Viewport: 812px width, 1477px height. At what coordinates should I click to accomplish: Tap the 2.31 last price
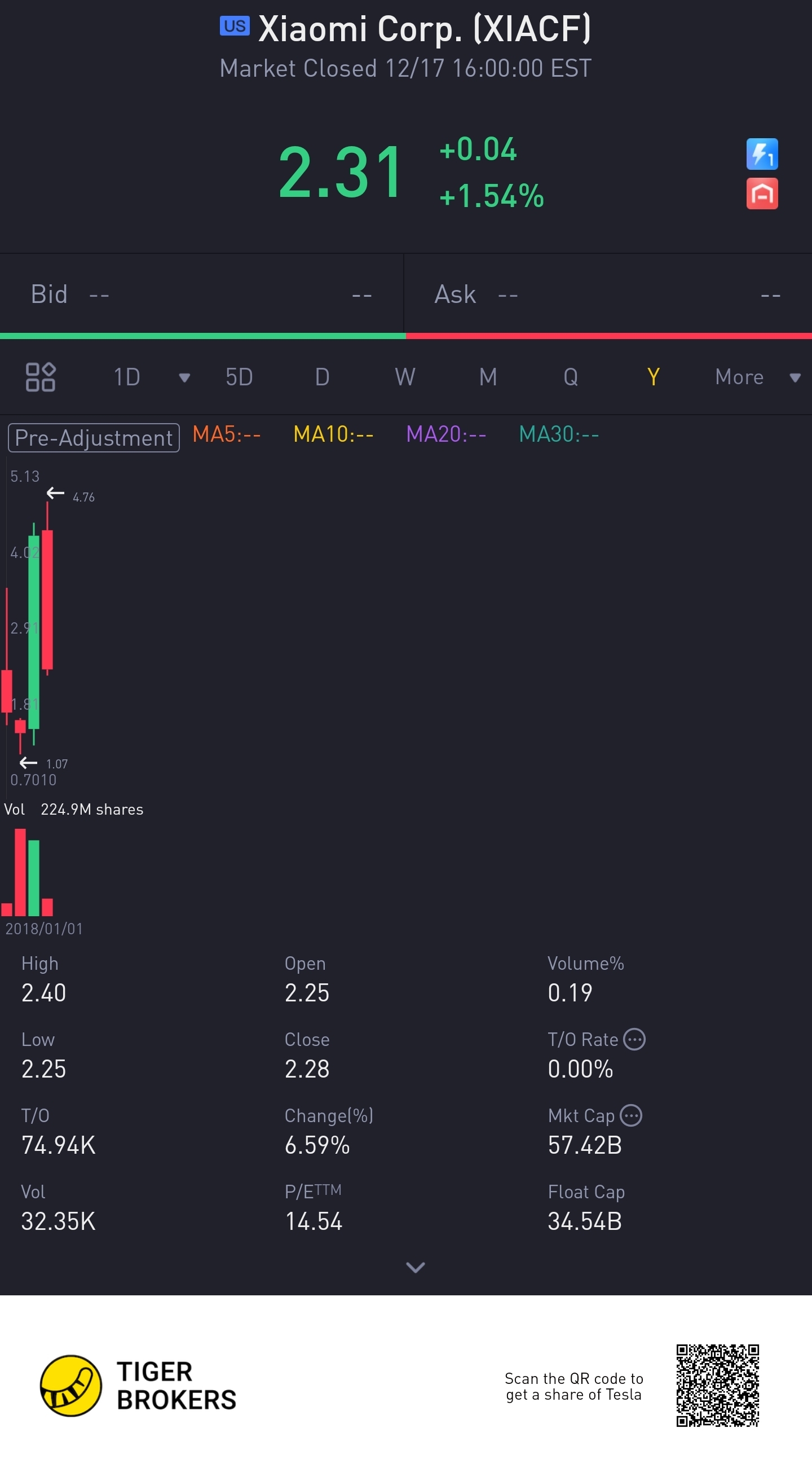[341, 172]
